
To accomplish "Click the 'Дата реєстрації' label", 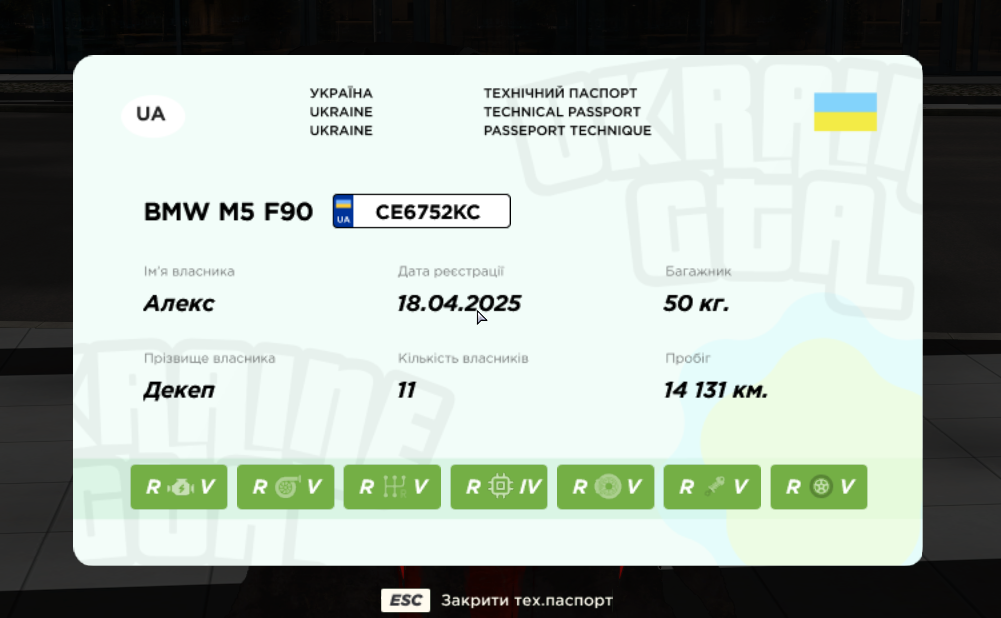I will pos(451,271).
